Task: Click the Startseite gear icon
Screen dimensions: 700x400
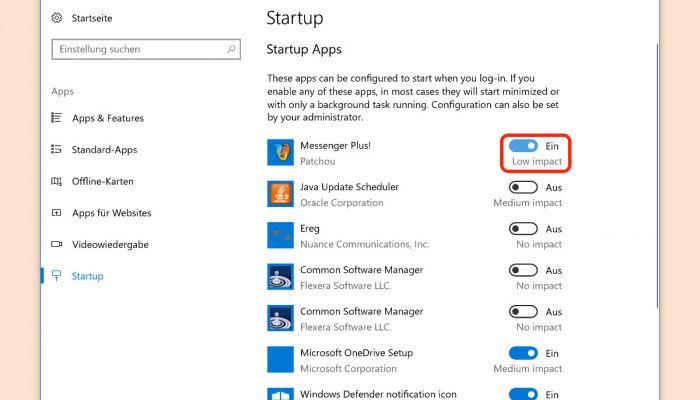Action: [57, 18]
